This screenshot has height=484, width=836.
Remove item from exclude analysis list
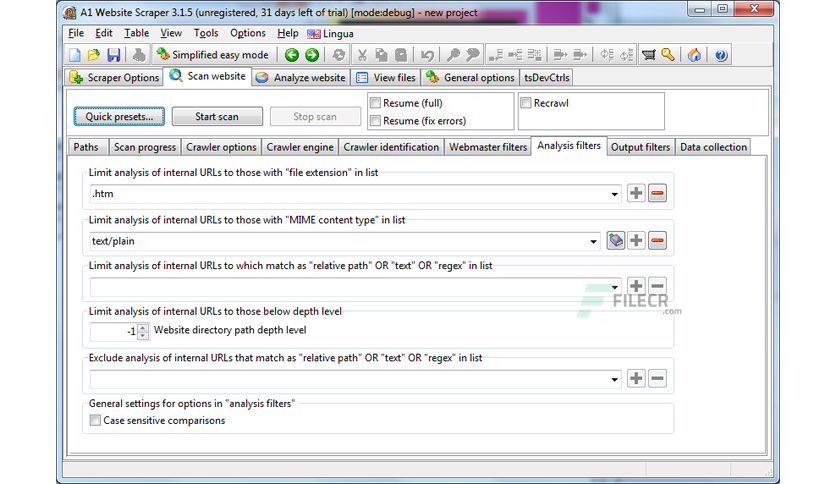657,378
